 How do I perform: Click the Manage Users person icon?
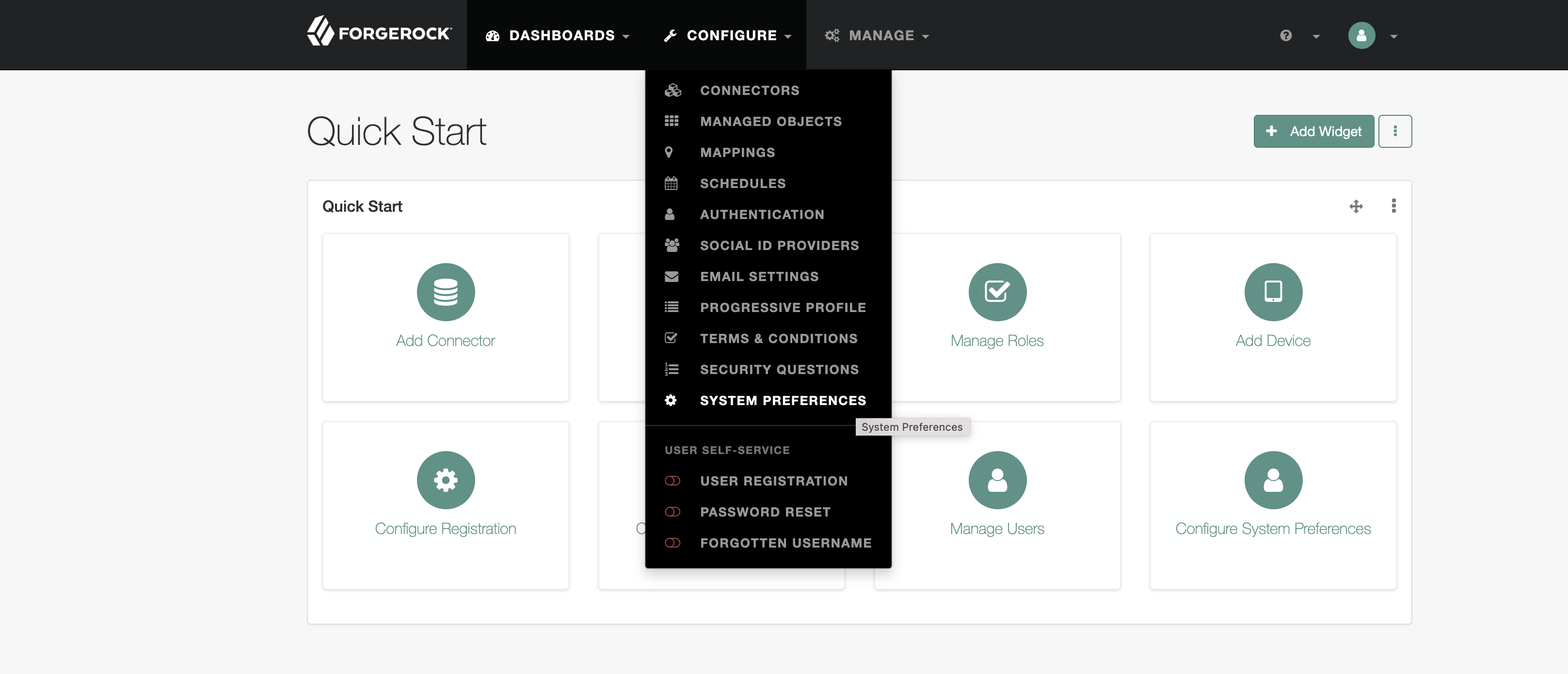tap(997, 480)
